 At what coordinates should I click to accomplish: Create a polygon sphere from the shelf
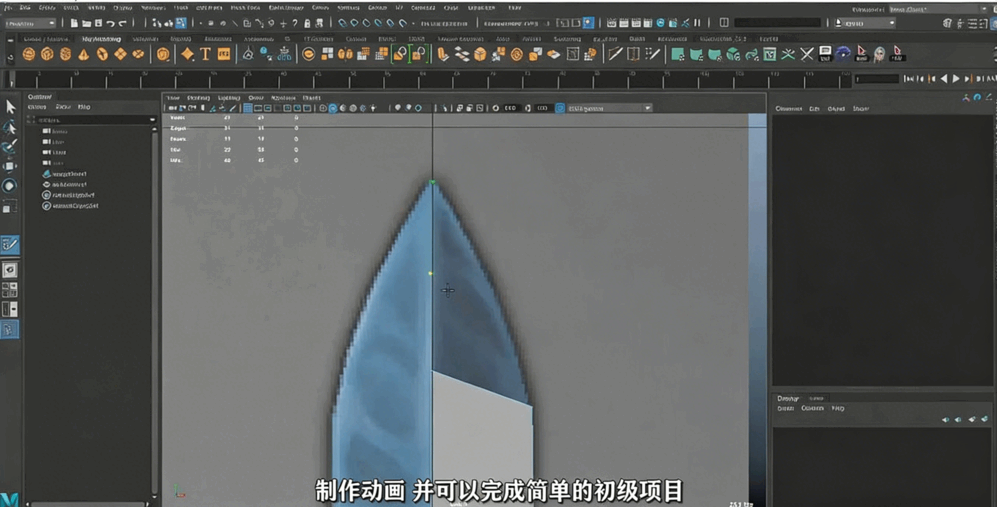point(29,54)
